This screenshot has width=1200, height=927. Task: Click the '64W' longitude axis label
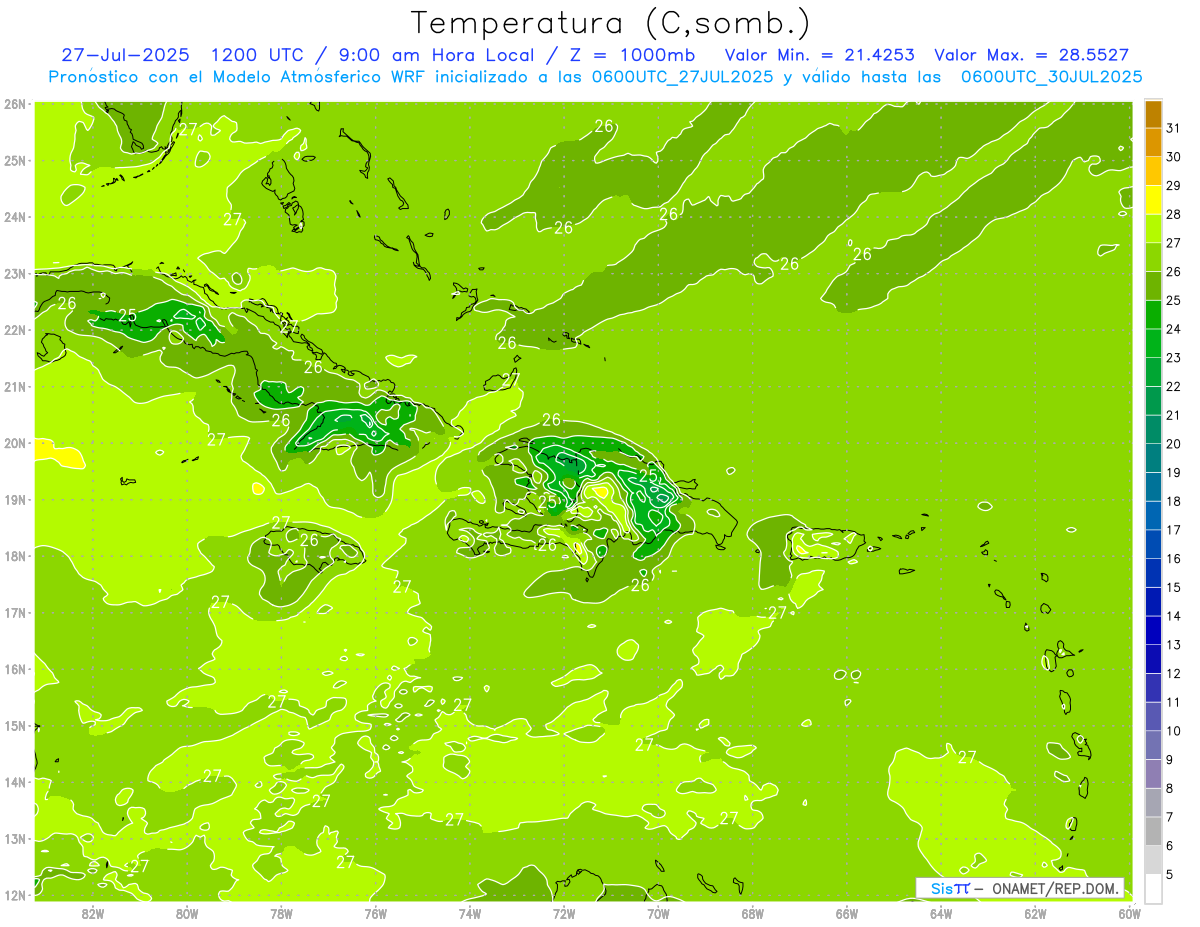(941, 912)
